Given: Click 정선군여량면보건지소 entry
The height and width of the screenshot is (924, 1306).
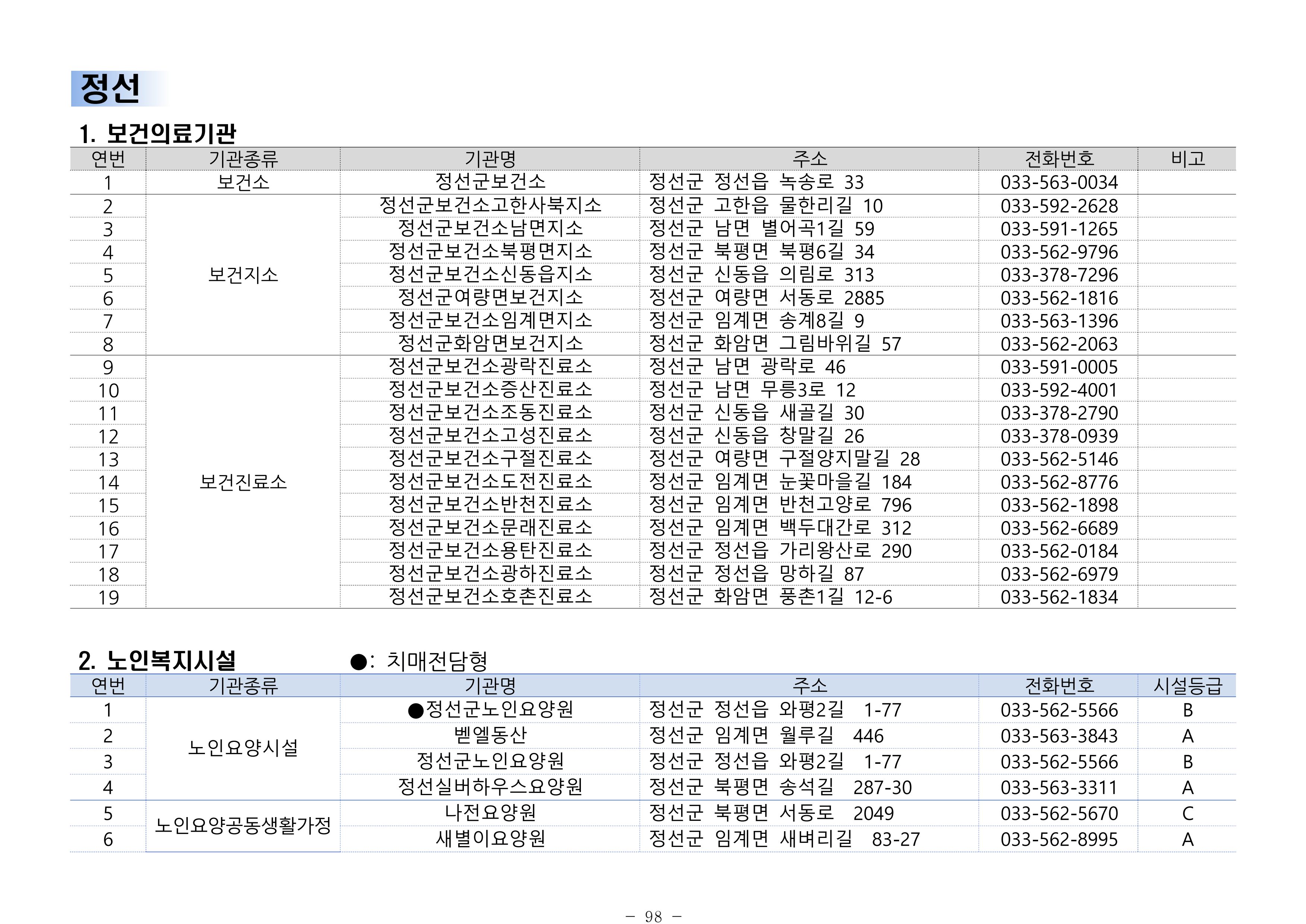Looking at the screenshot, I should [x=490, y=298].
